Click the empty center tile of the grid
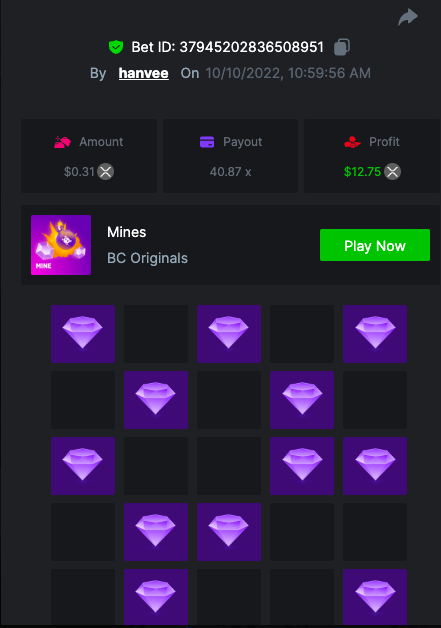 tap(229, 466)
